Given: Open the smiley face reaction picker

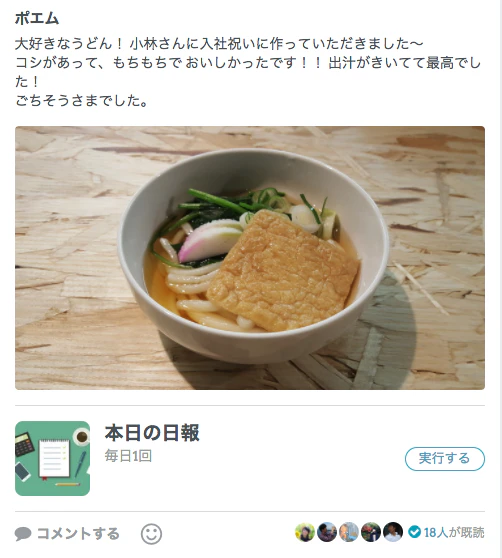Looking at the screenshot, I should pos(151,534).
